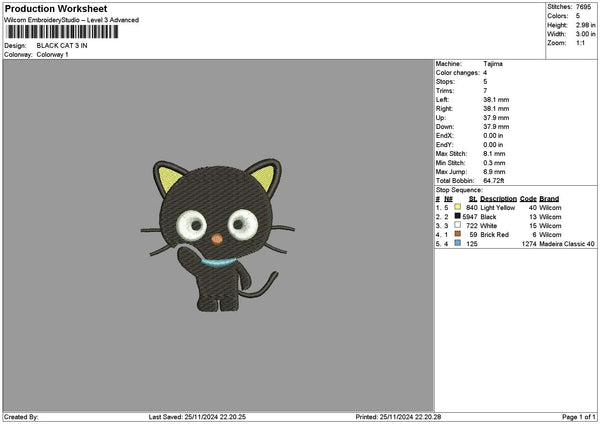This screenshot has width=600, height=424.
Task: Click the Light Yellow thread color swatch
Action: 457,207
